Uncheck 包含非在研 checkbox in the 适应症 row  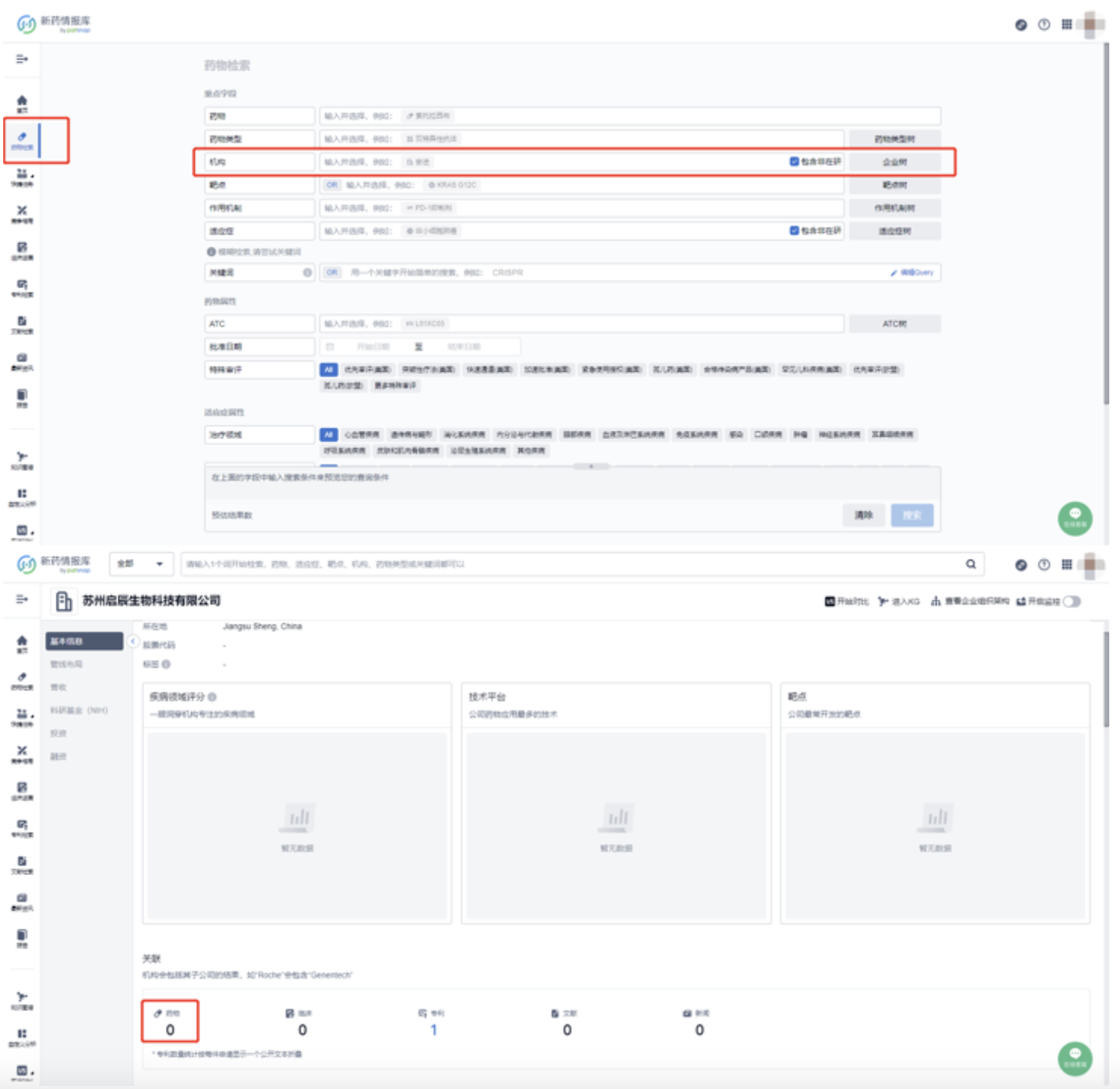[x=794, y=231]
